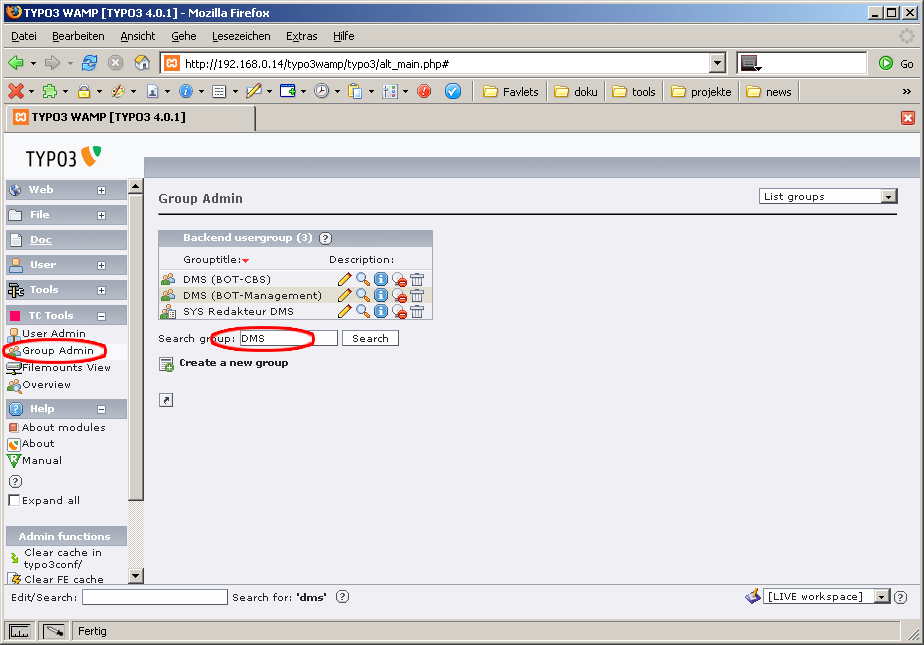This screenshot has height=645, width=924.
Task: Click the help icon beside LIVE workspace selector
Action: click(x=900, y=597)
